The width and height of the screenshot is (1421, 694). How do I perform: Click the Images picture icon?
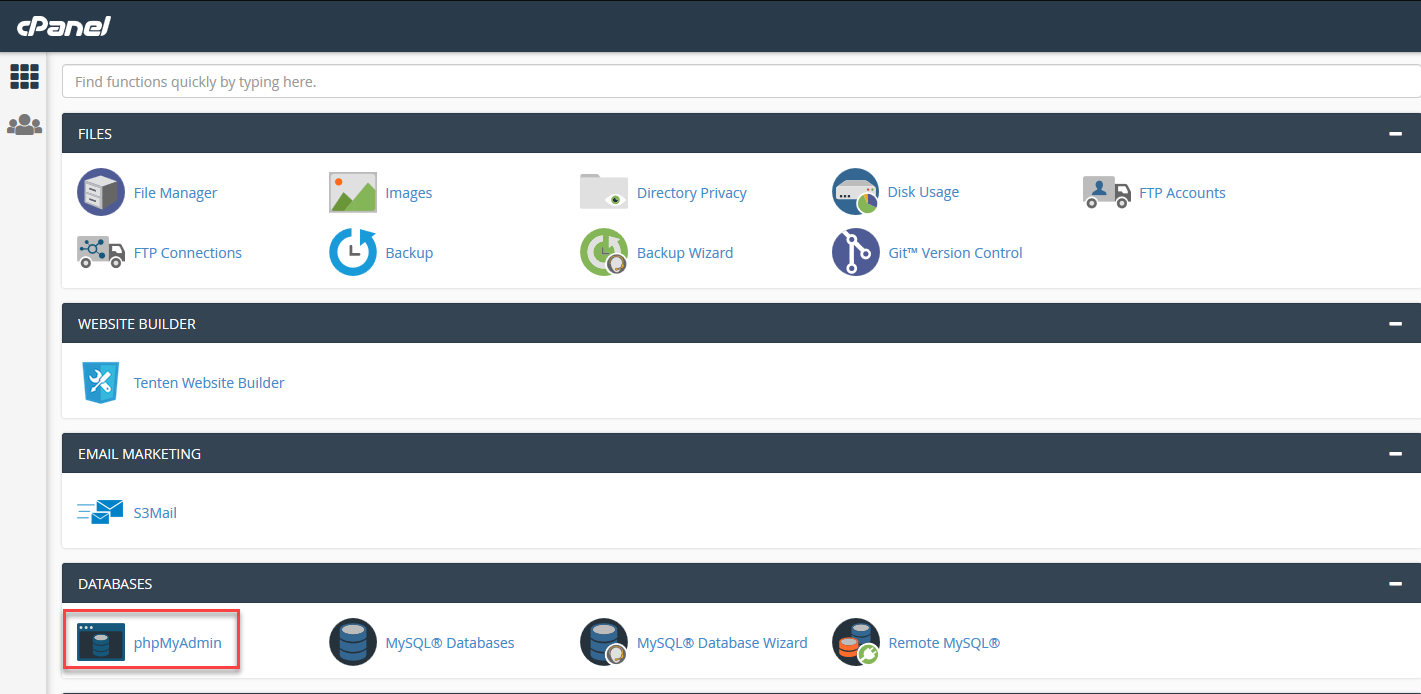point(353,192)
